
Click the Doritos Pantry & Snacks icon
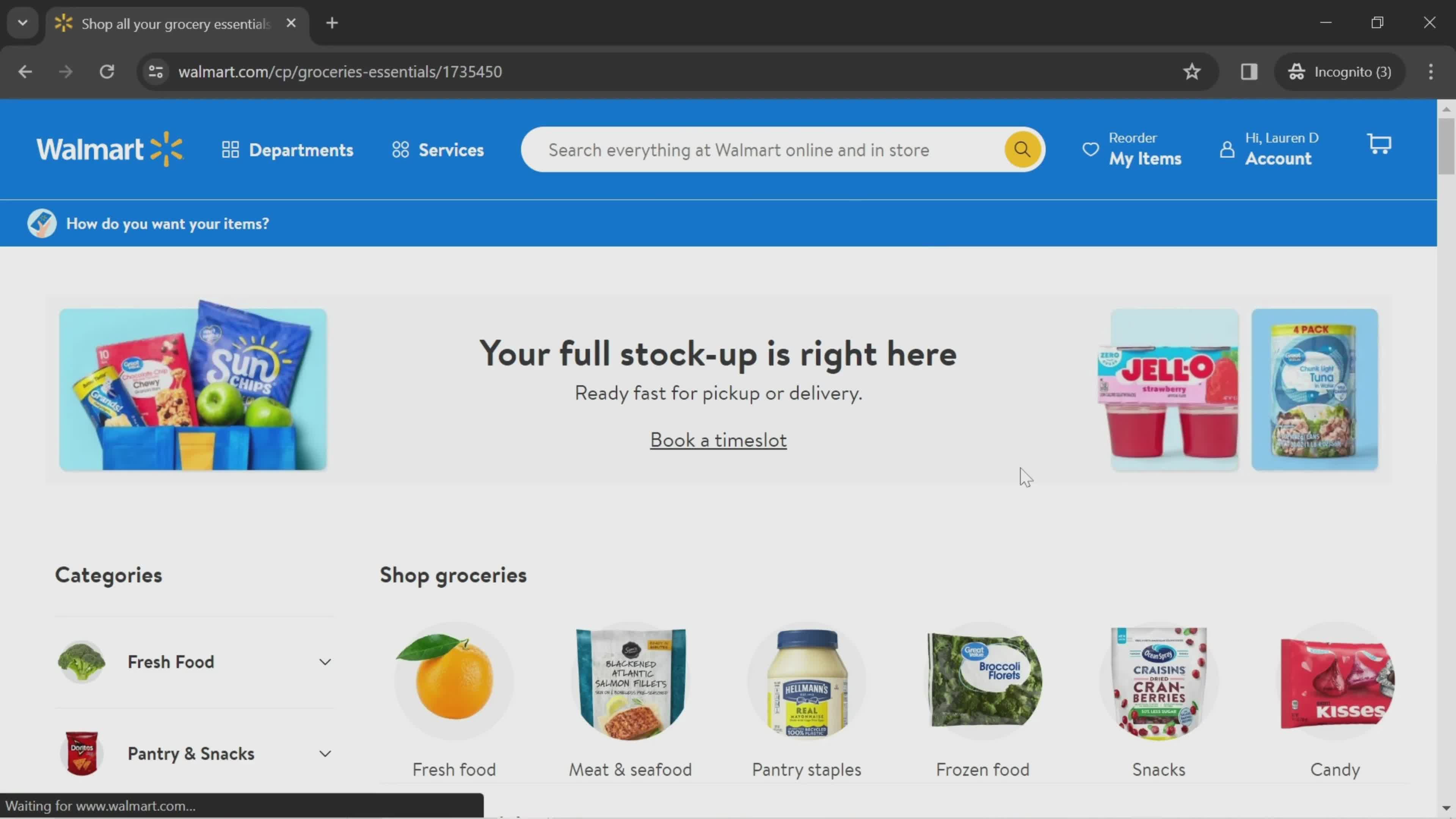coord(82,753)
